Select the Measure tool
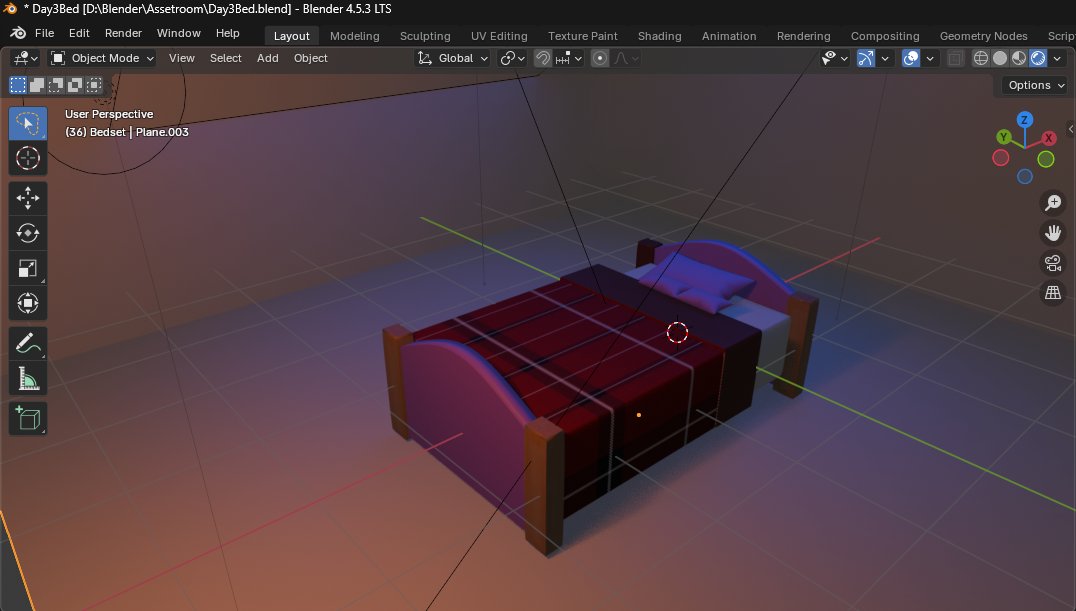Viewport: 1076px width, 611px height. tap(27, 378)
